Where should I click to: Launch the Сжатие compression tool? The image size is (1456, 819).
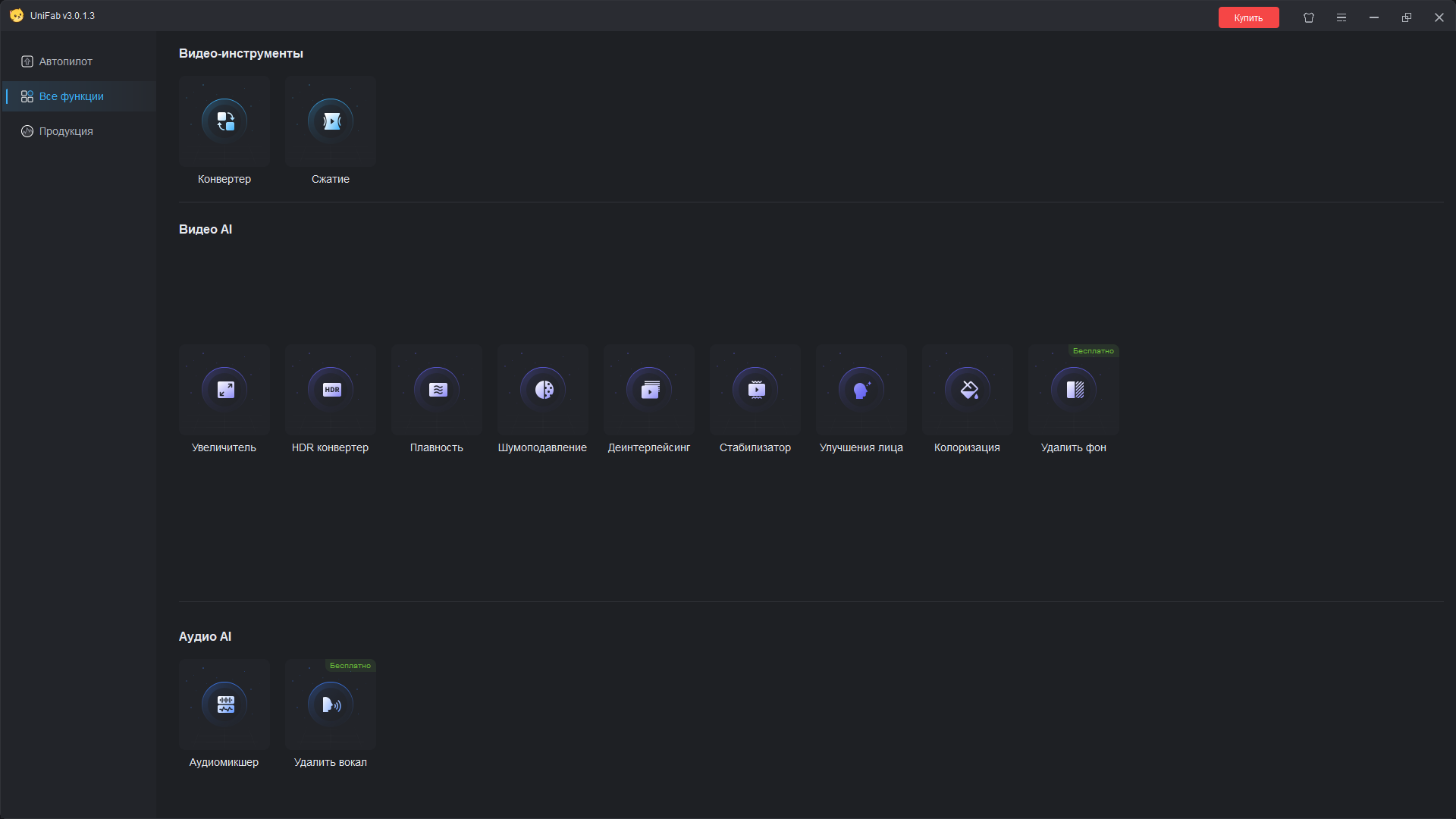(x=331, y=121)
